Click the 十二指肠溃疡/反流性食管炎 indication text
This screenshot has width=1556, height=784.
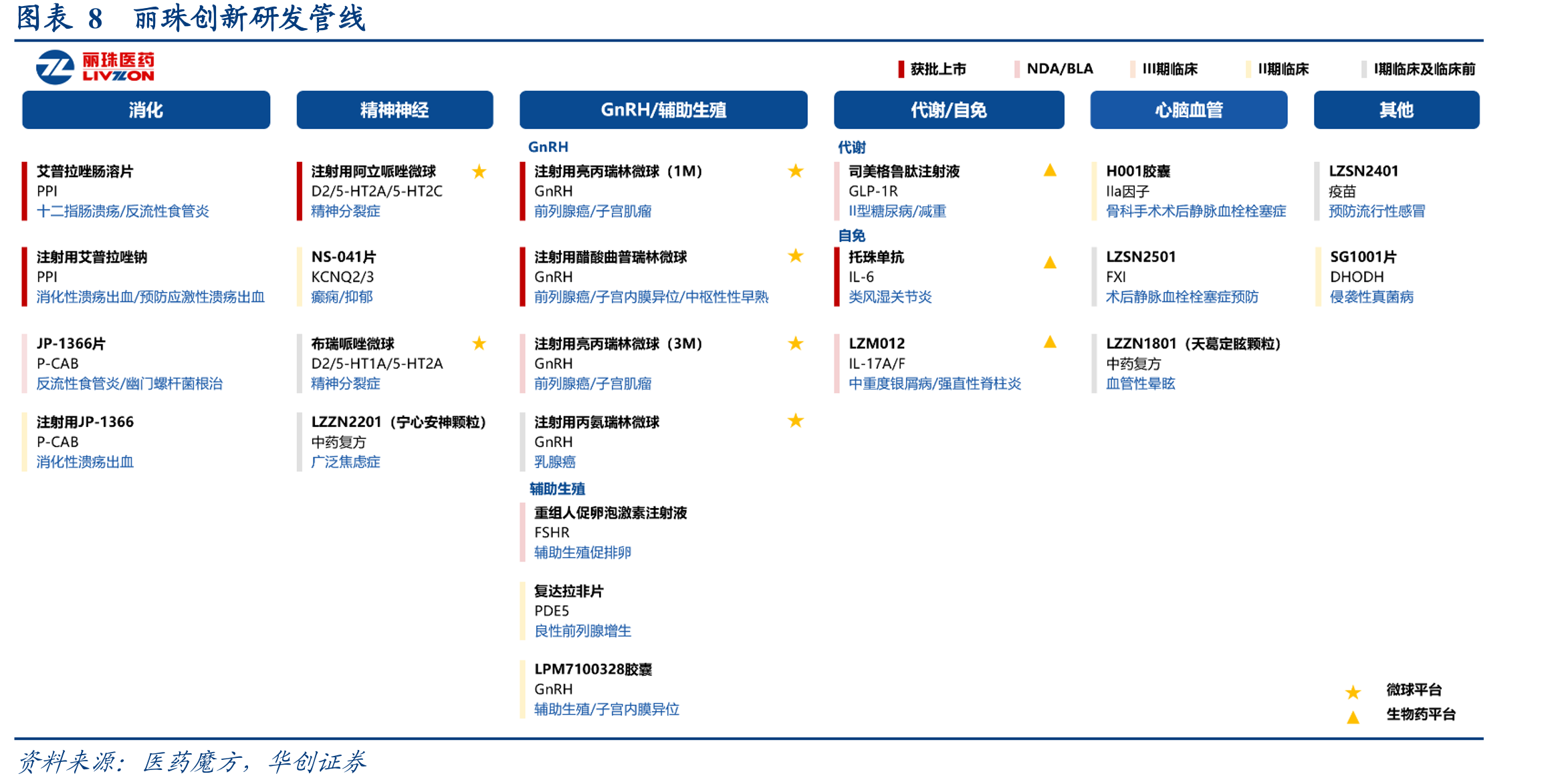point(123,211)
